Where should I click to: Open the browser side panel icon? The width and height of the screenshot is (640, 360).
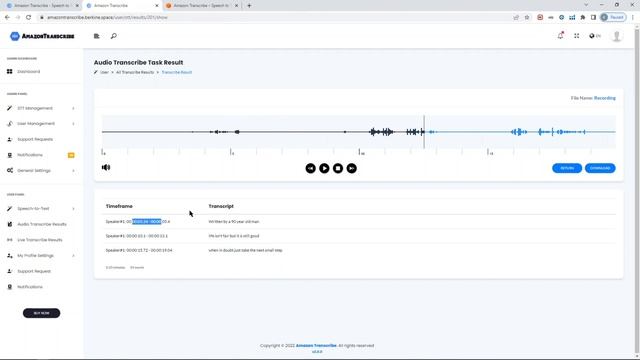tap(593, 17)
